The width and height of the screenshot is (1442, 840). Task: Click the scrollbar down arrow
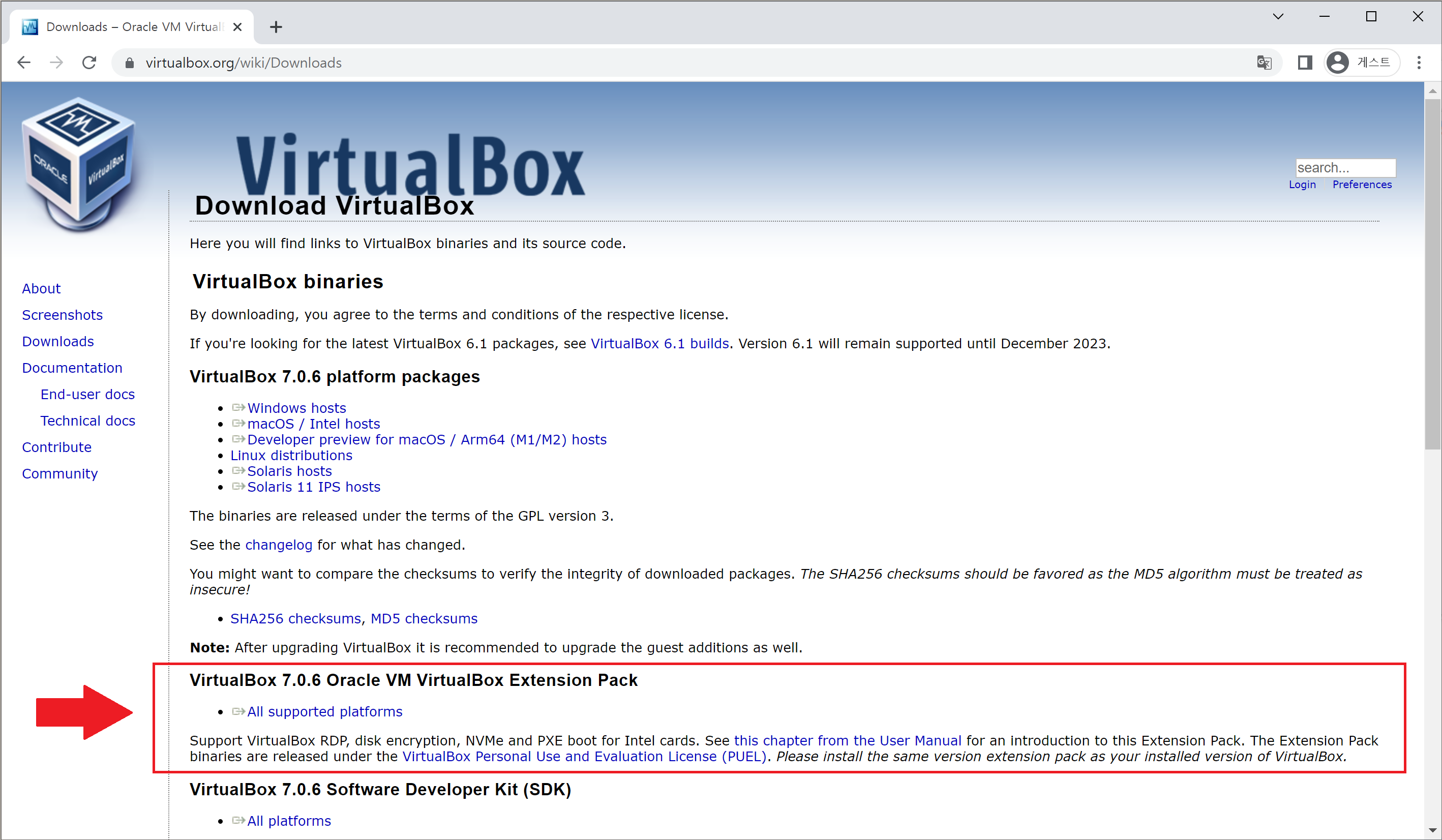(x=1433, y=830)
